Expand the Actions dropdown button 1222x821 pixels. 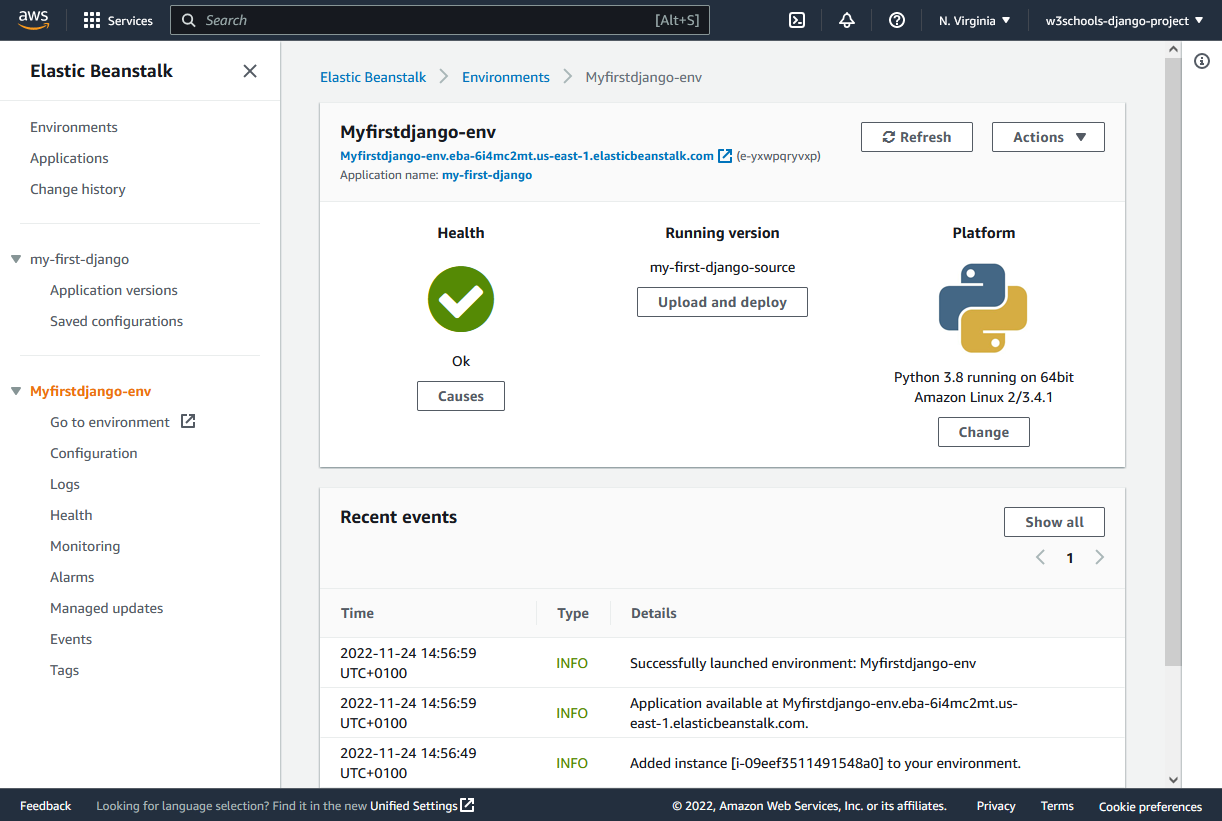coord(1047,137)
